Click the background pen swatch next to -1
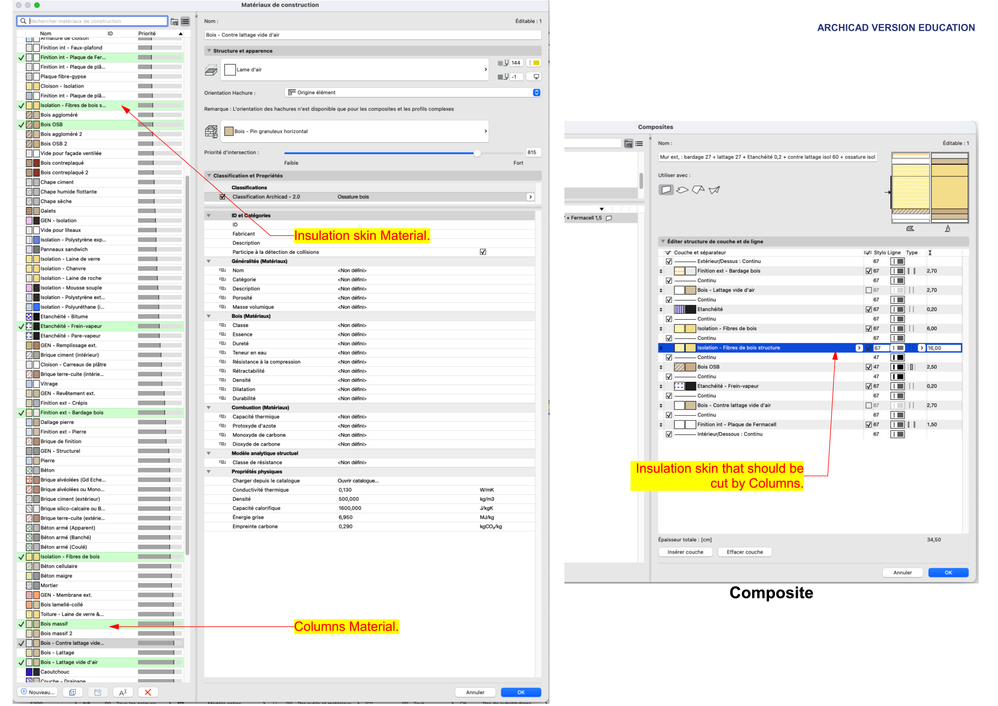Screen dimensions: 998x706 click(536, 76)
